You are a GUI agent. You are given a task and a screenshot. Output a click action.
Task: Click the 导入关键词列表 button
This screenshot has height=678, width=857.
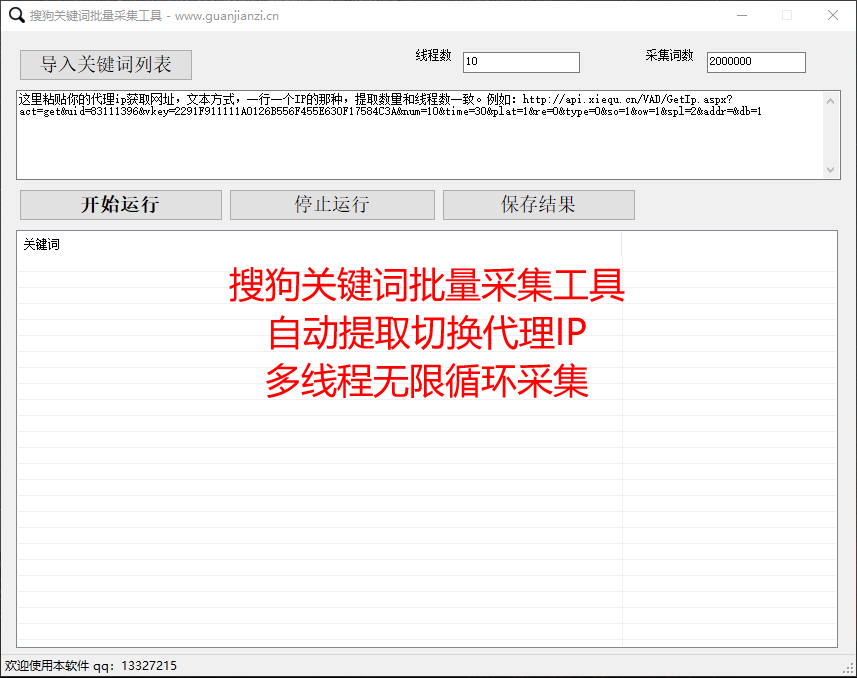pyautogui.click(x=106, y=65)
